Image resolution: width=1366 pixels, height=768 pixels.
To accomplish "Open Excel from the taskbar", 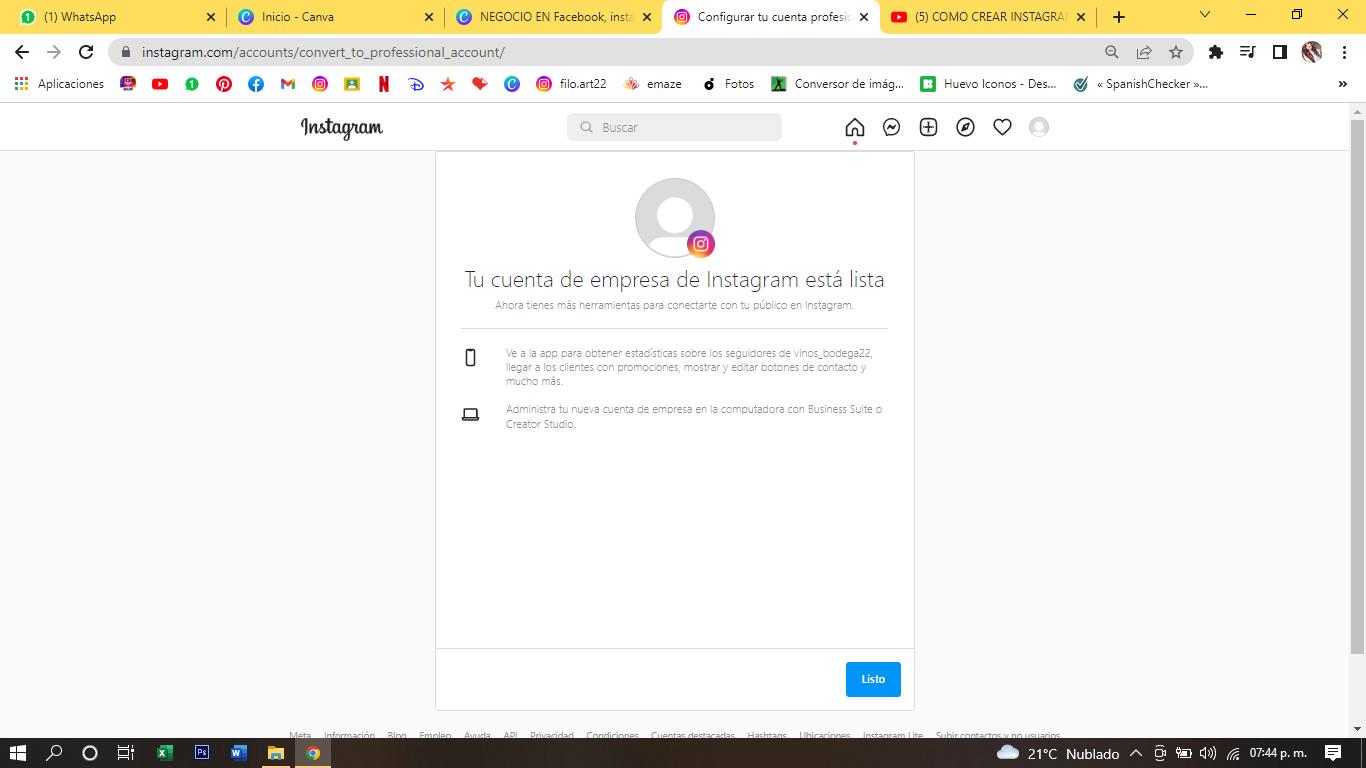I will tap(165, 753).
